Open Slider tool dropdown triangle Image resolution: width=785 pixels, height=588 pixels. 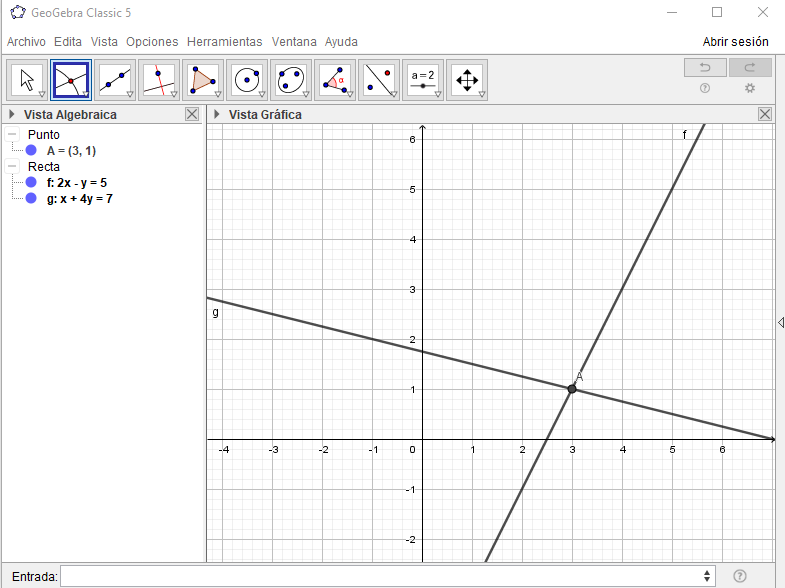pos(438,94)
